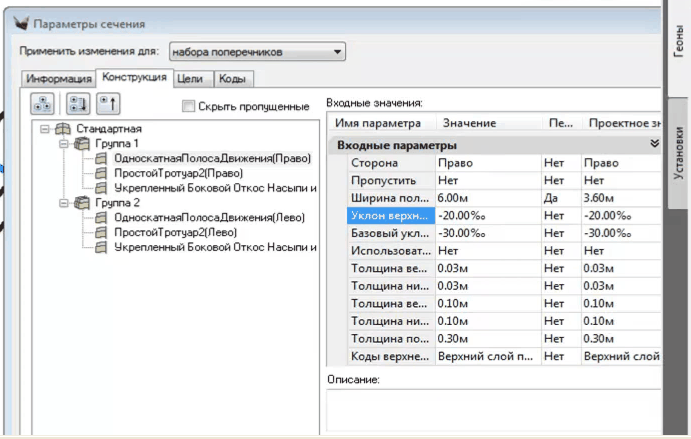Switch to the Информация tab

(x=58, y=78)
